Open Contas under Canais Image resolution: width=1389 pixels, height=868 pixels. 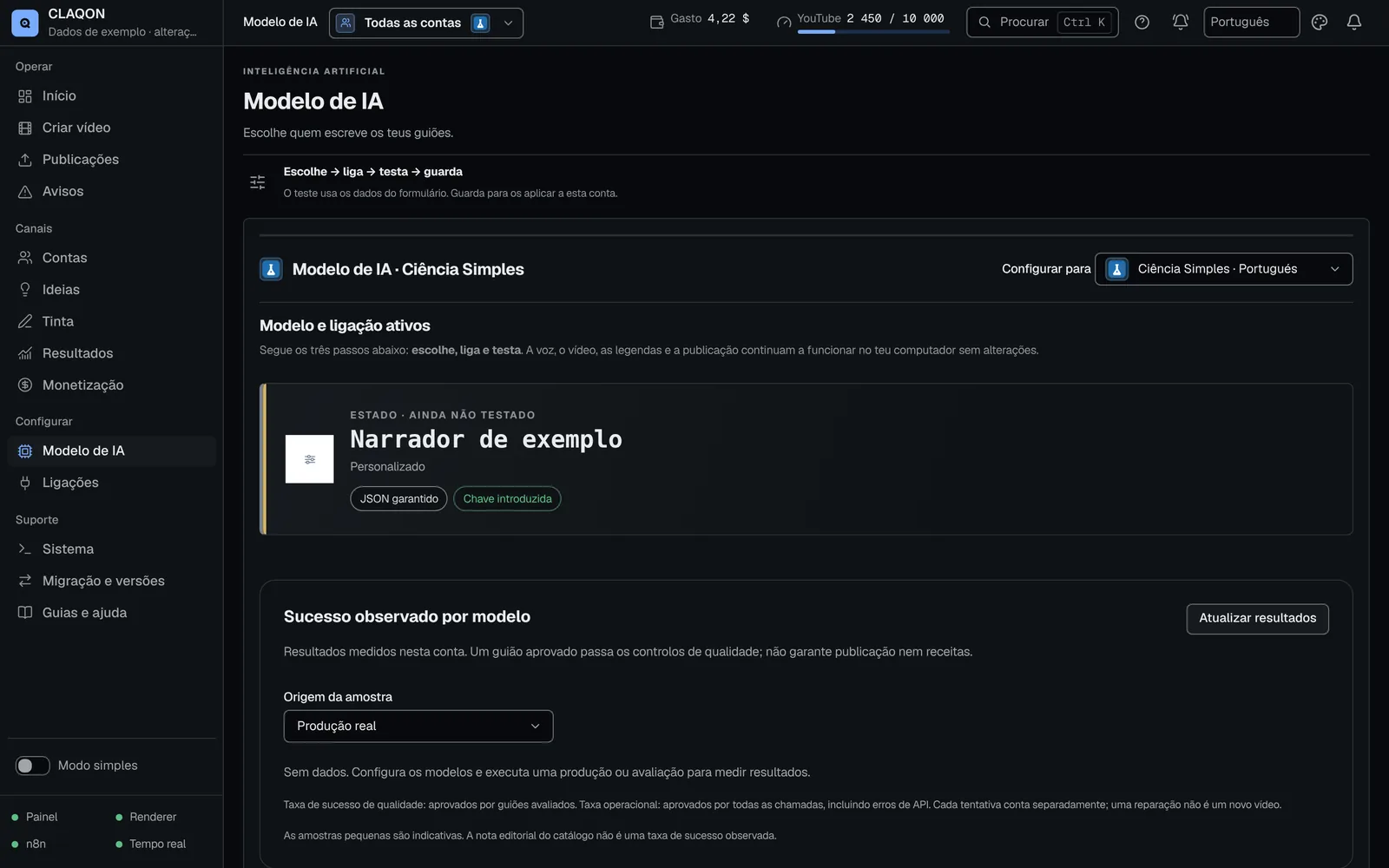pyautogui.click(x=111, y=259)
